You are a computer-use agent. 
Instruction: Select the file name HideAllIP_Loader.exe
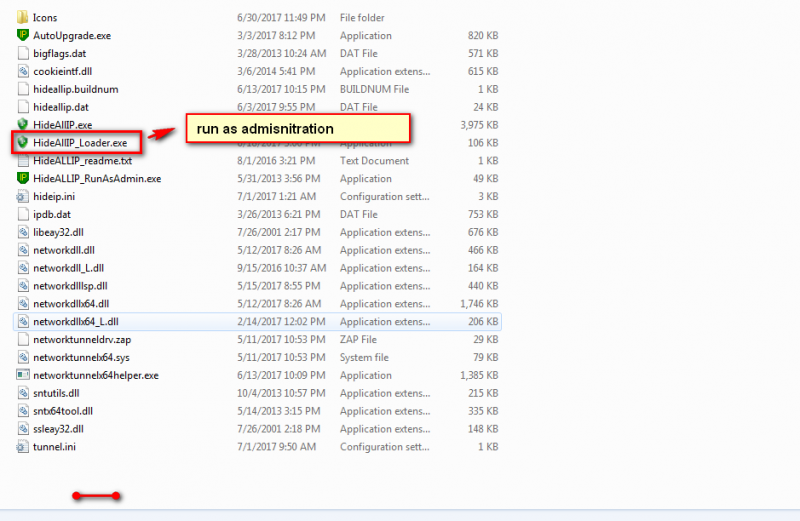[x=80, y=142]
